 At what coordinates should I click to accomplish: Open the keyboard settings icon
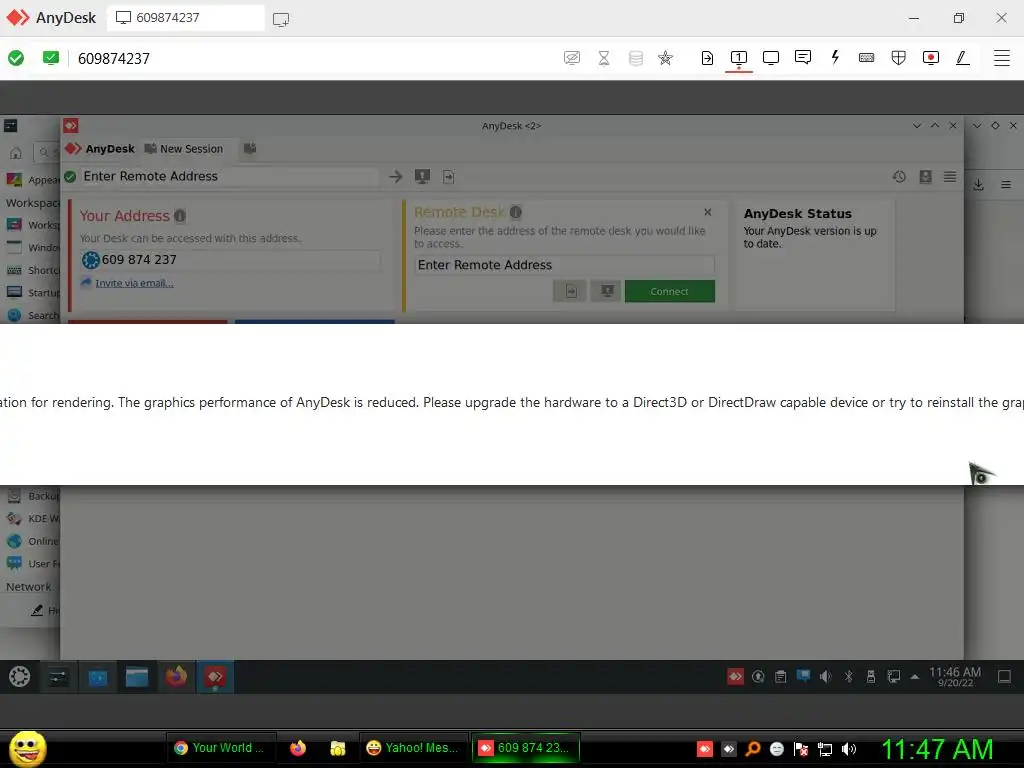867,58
